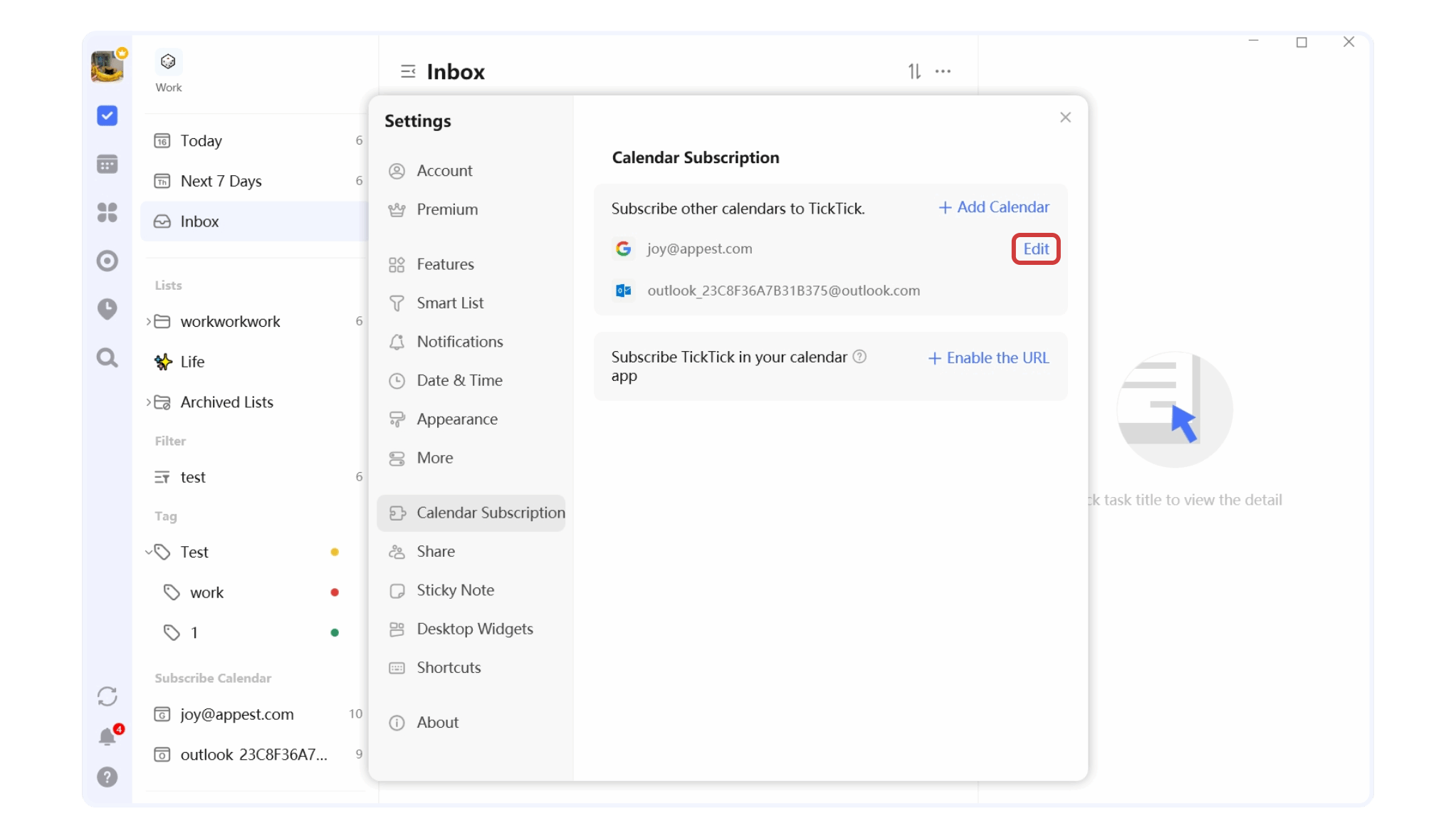
Task: Click the yellow dot of Test tag
Action: (335, 552)
